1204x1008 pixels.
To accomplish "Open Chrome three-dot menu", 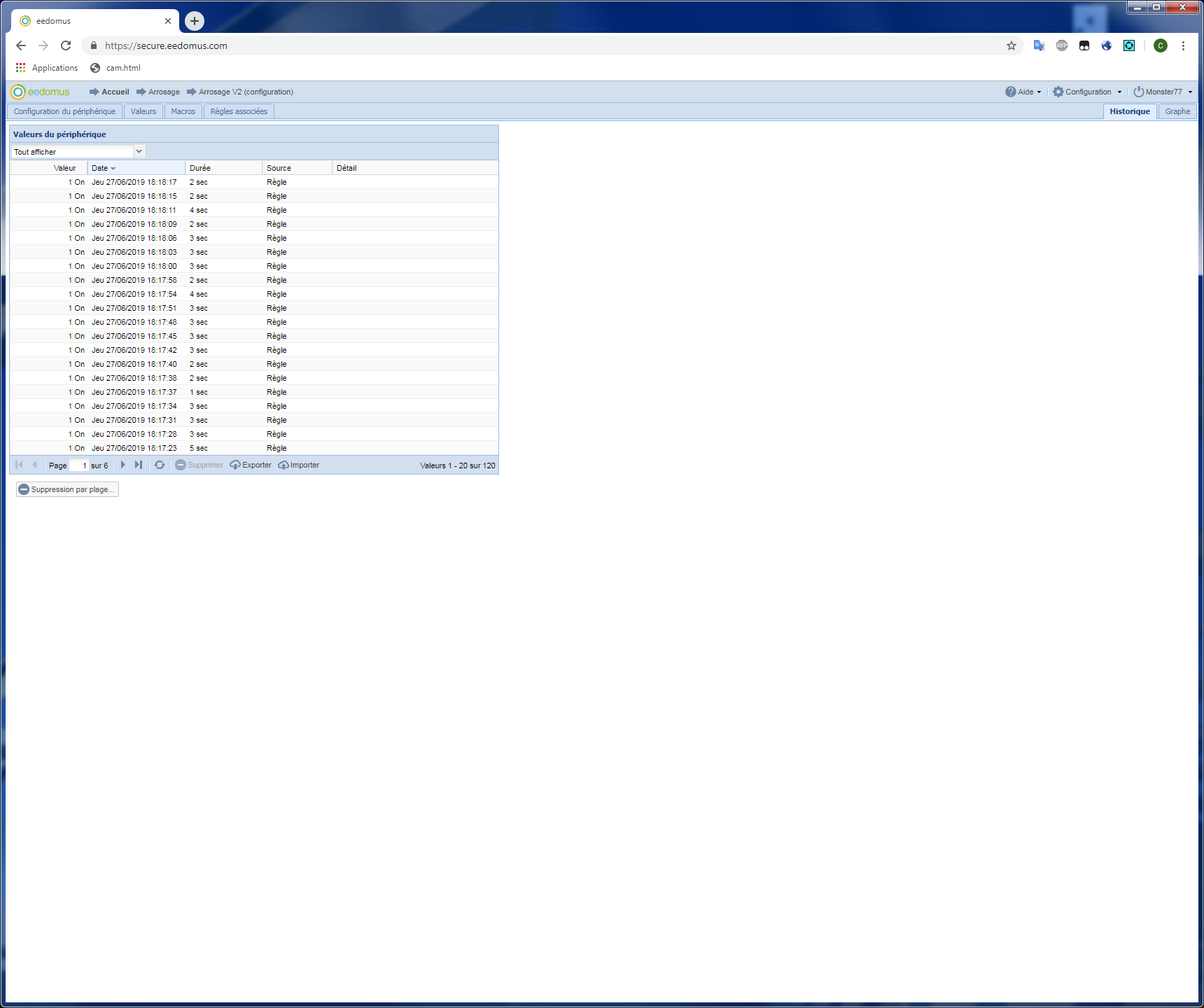I will tap(1183, 45).
